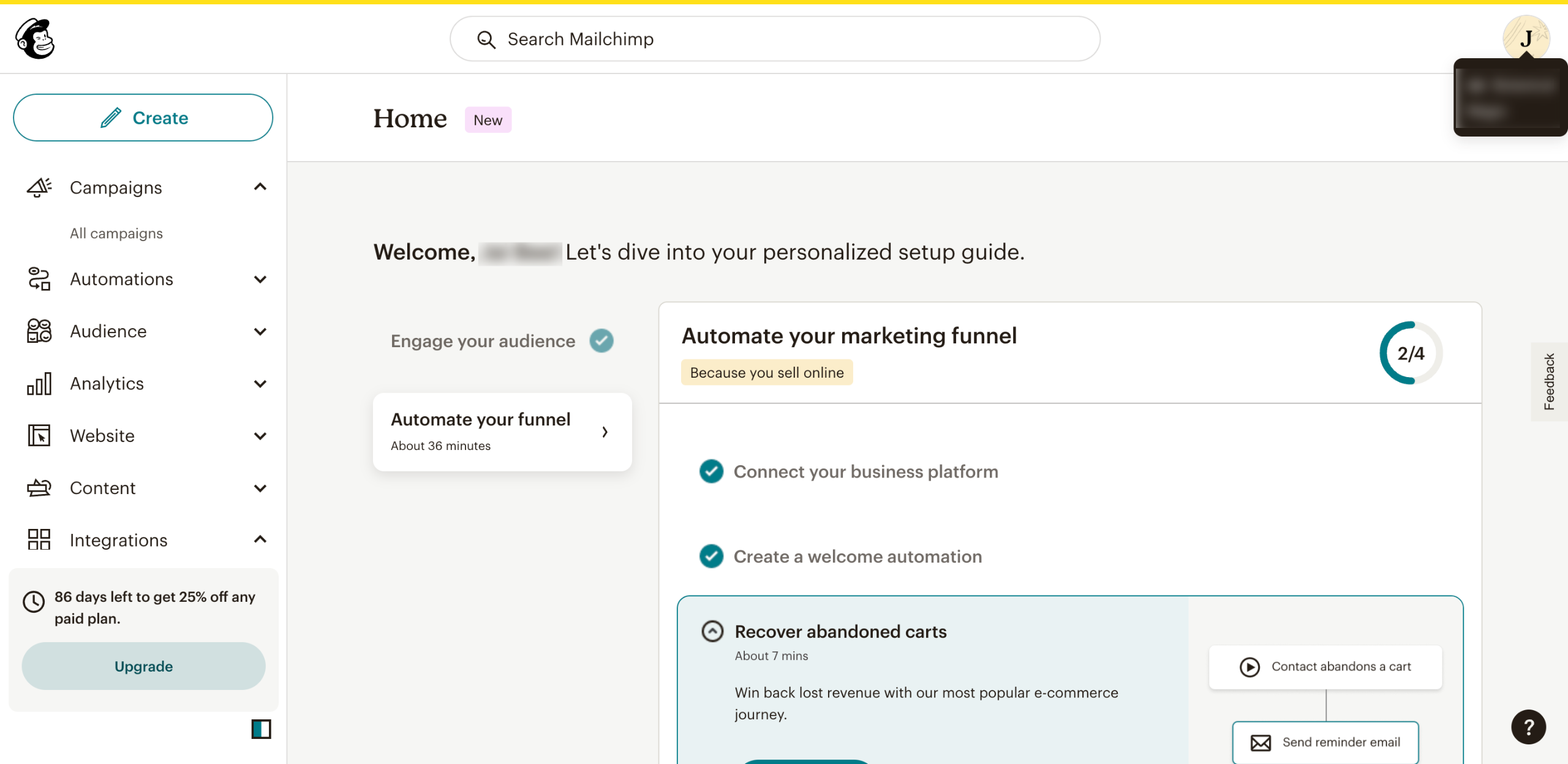
Task: Select Analytics in the sidebar
Action: (107, 383)
